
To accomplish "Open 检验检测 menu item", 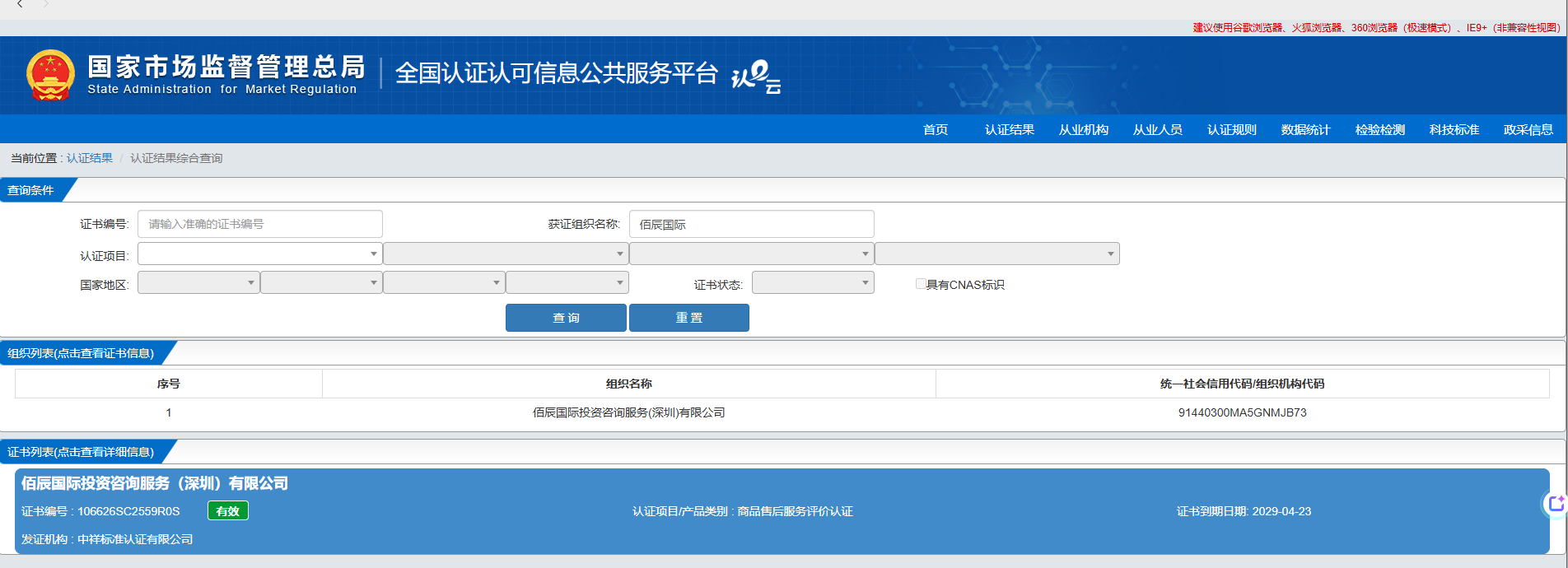I will (x=1380, y=129).
